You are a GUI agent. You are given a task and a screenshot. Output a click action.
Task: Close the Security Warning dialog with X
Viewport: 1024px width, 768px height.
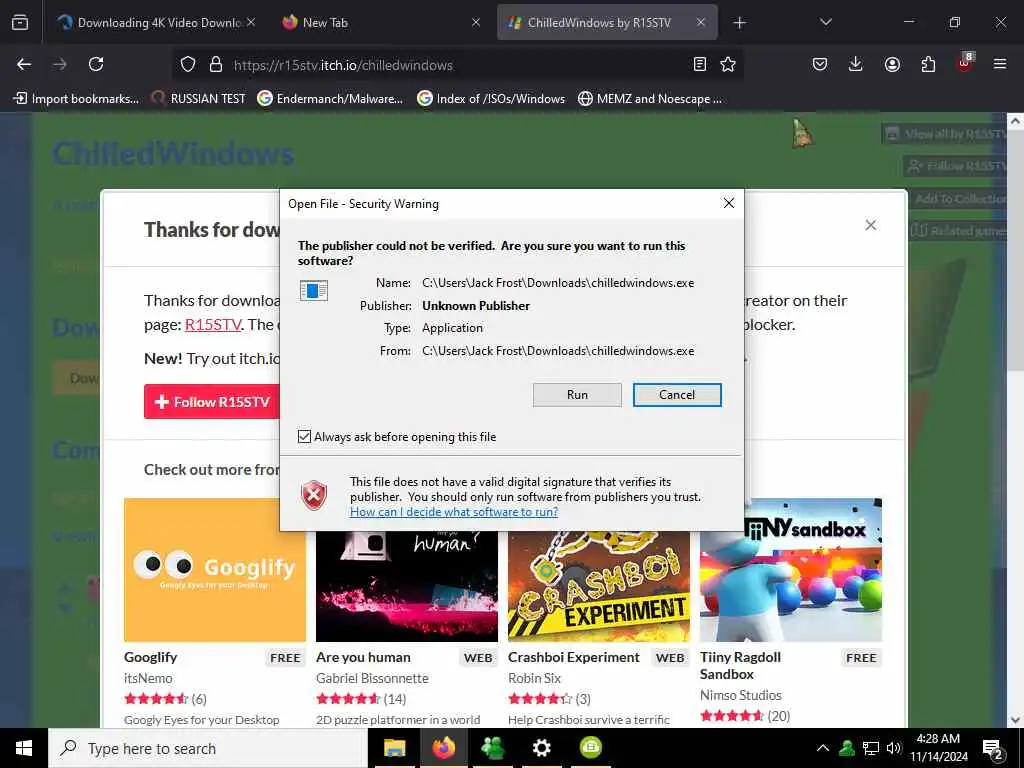(729, 203)
